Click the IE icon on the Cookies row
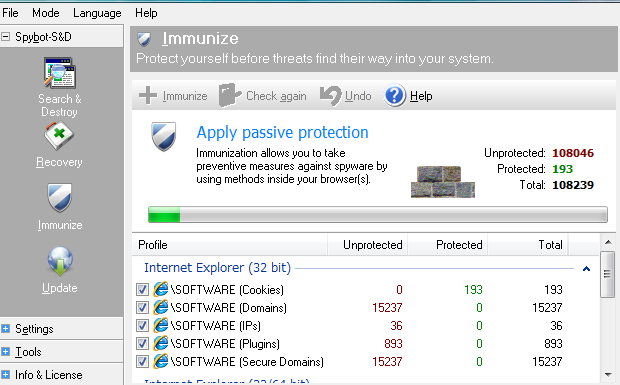Viewport: 620px width, 385px height. [x=161, y=289]
